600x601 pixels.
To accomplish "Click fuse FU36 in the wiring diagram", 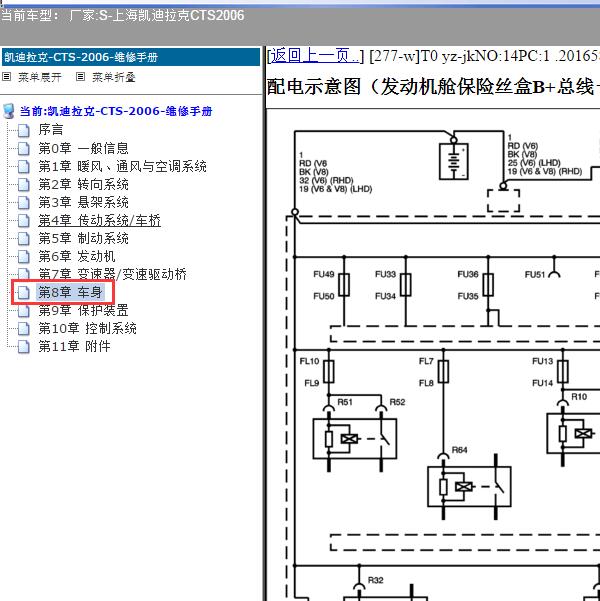I will click(x=488, y=285).
